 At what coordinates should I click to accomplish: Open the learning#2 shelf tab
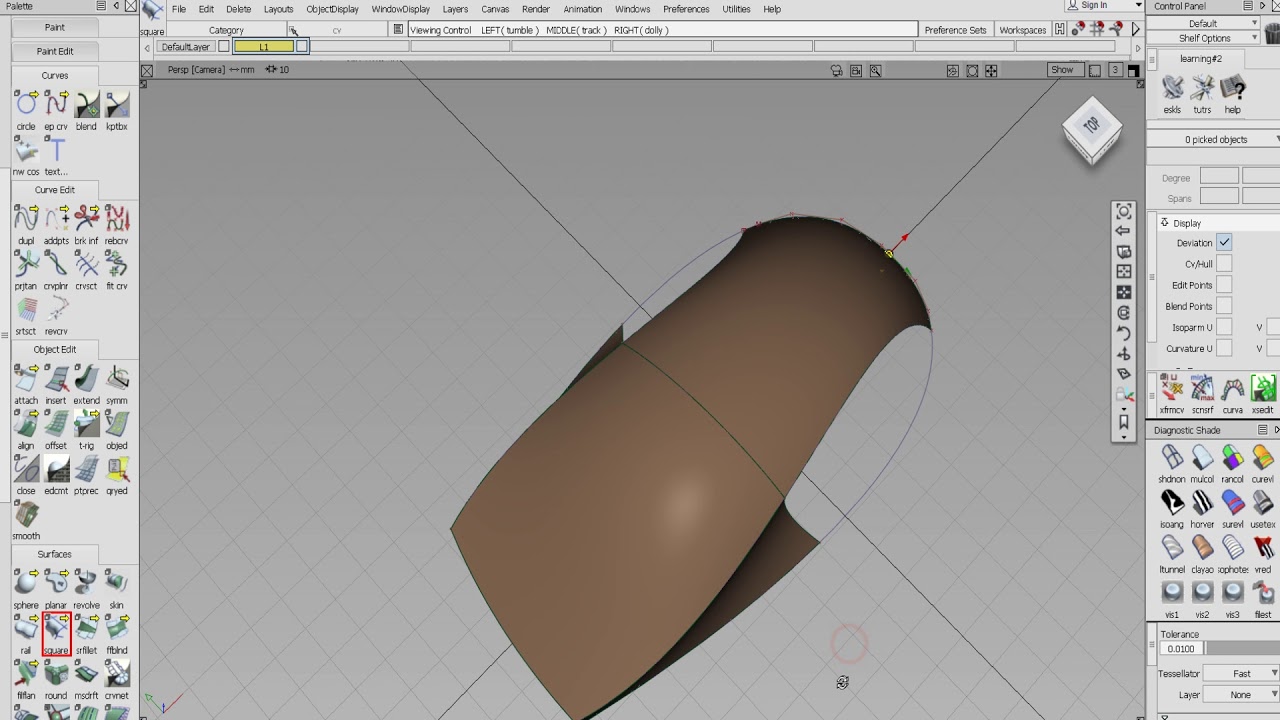(1201, 59)
